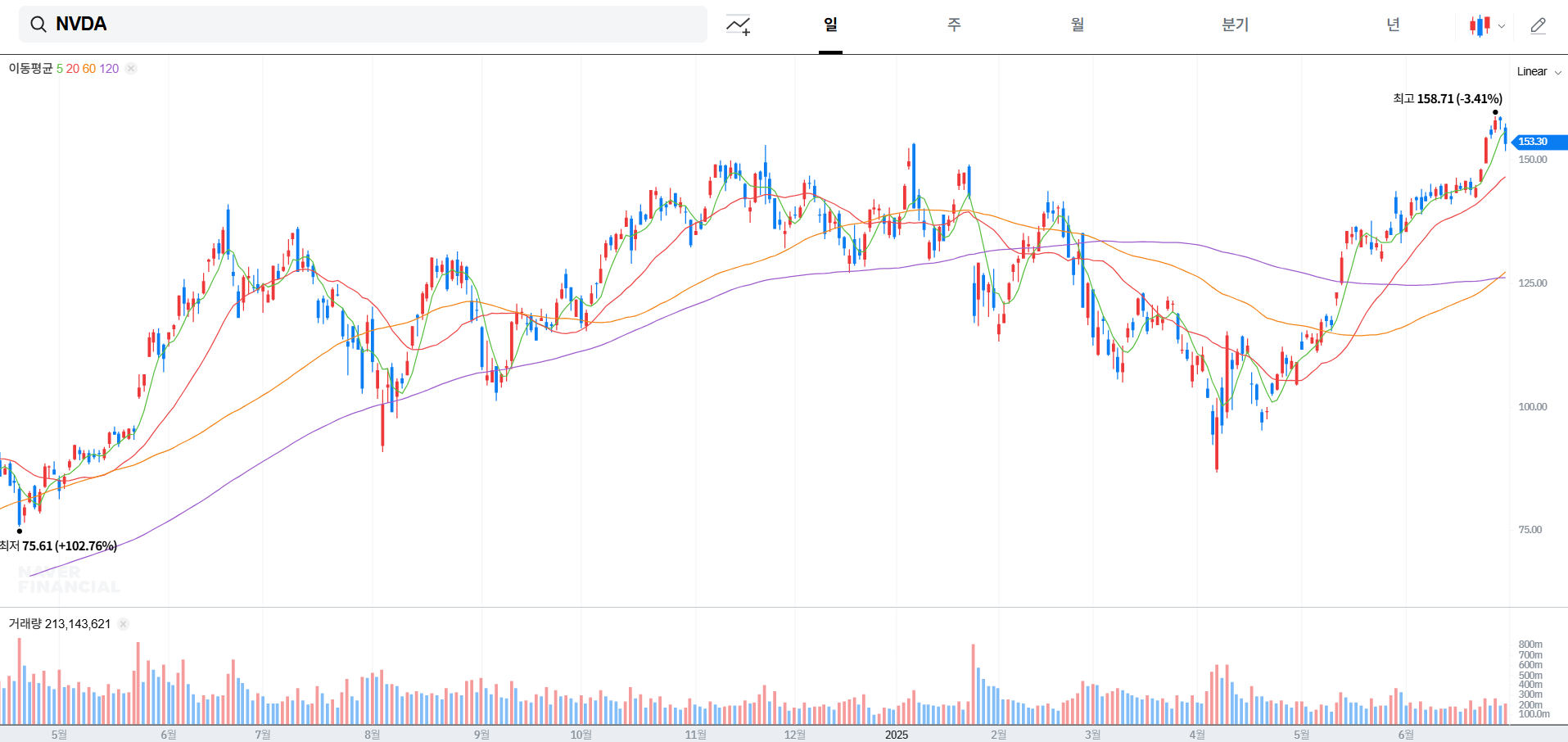This screenshot has height=742, width=1568.
Task: Open the add indicator chart icon
Action: coord(738,25)
